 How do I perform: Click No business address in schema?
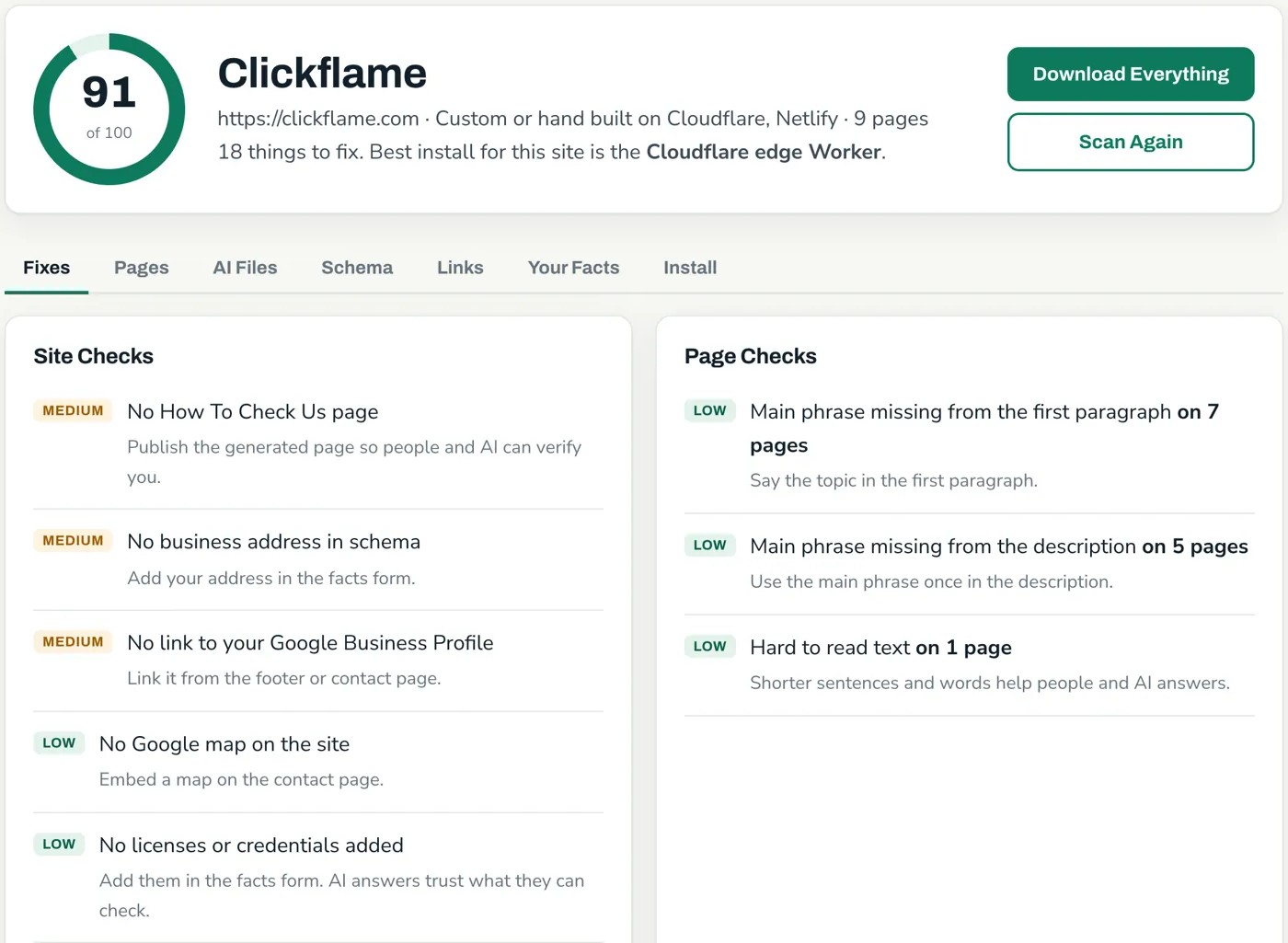point(274,542)
